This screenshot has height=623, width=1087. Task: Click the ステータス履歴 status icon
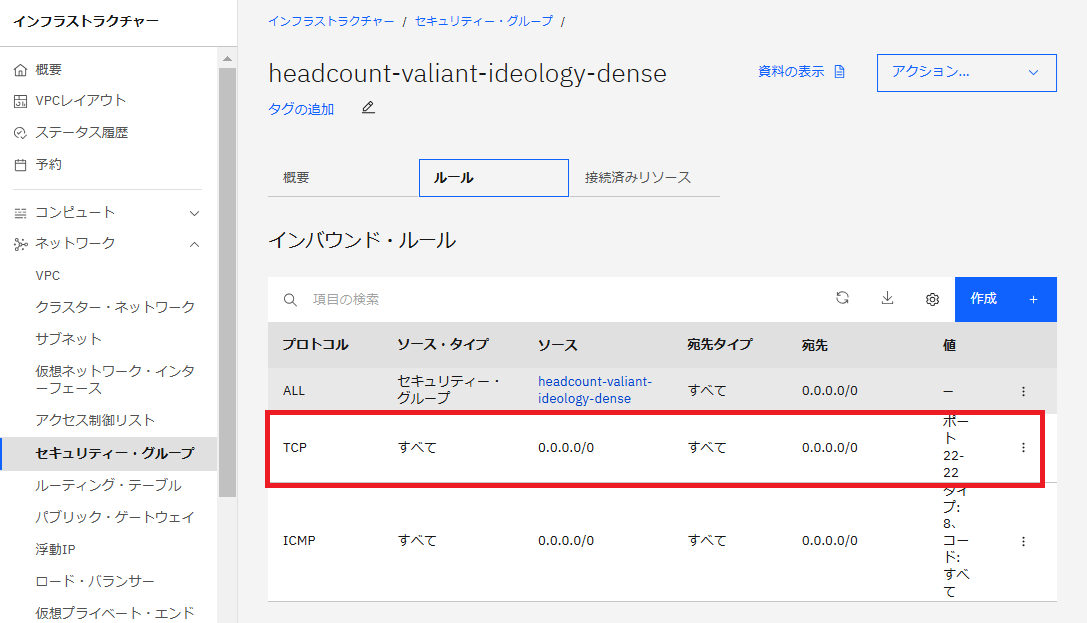coord(21,133)
